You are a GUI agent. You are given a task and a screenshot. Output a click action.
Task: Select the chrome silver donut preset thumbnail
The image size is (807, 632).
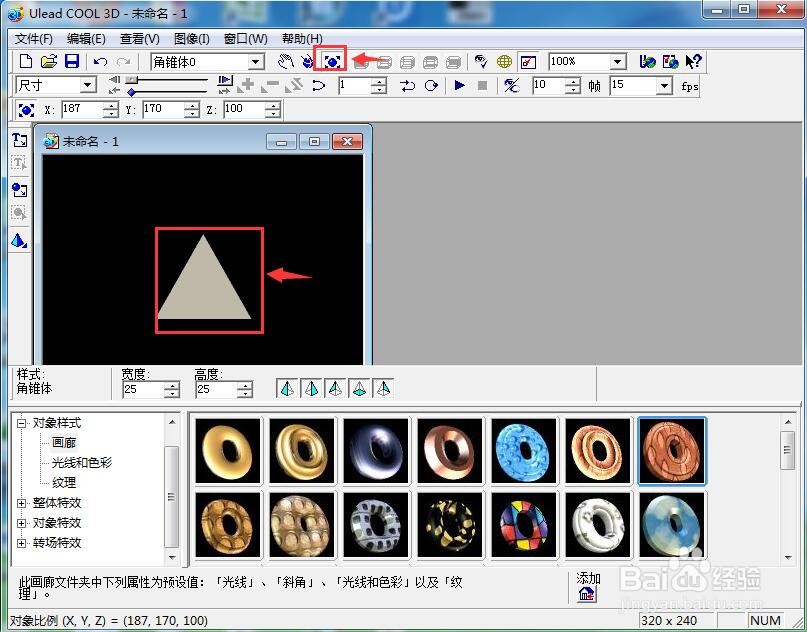376,451
